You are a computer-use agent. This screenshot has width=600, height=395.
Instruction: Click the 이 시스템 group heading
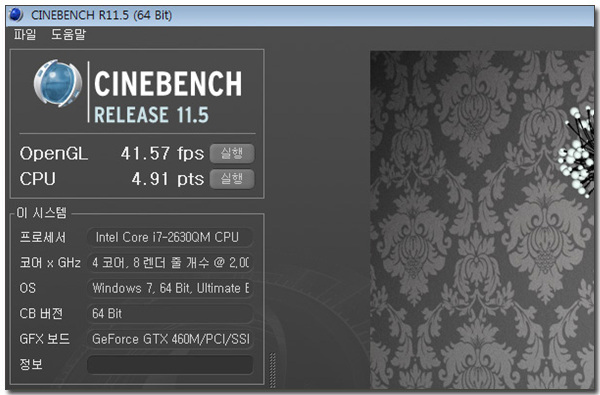(41, 212)
